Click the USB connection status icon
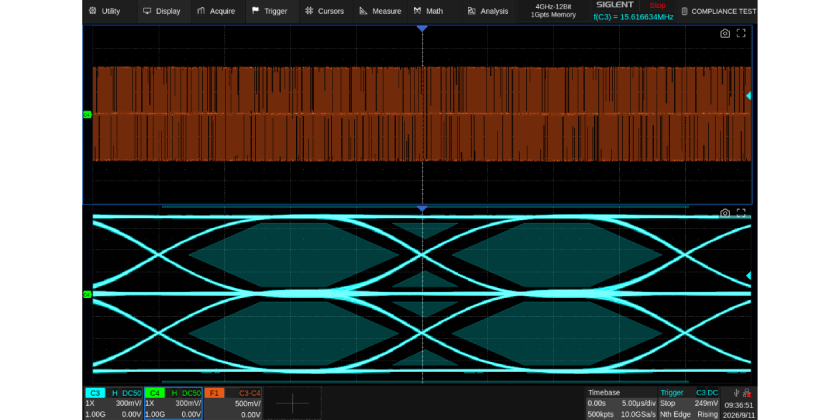 pos(737,393)
